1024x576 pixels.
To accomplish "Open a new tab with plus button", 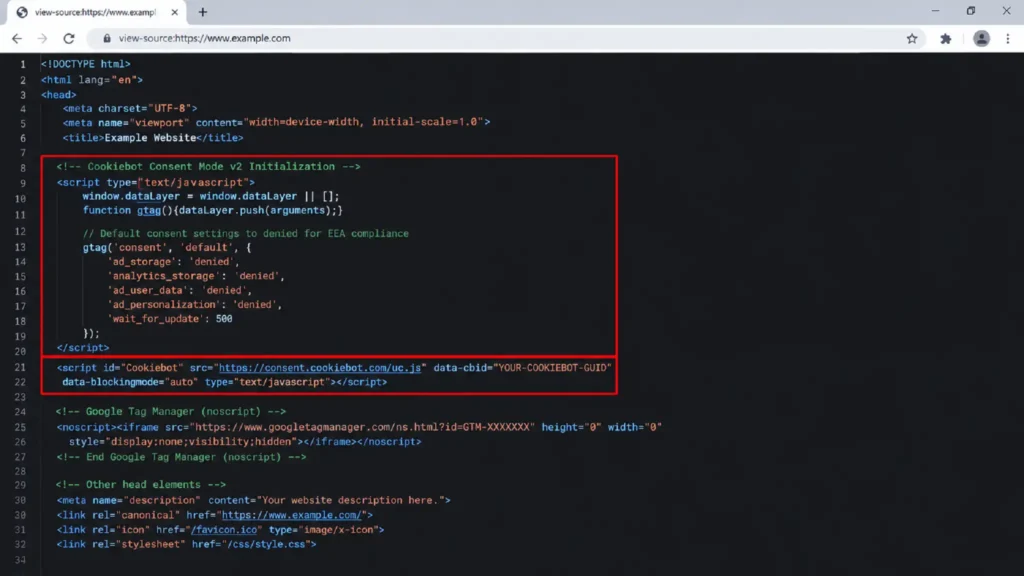I will [202, 12].
